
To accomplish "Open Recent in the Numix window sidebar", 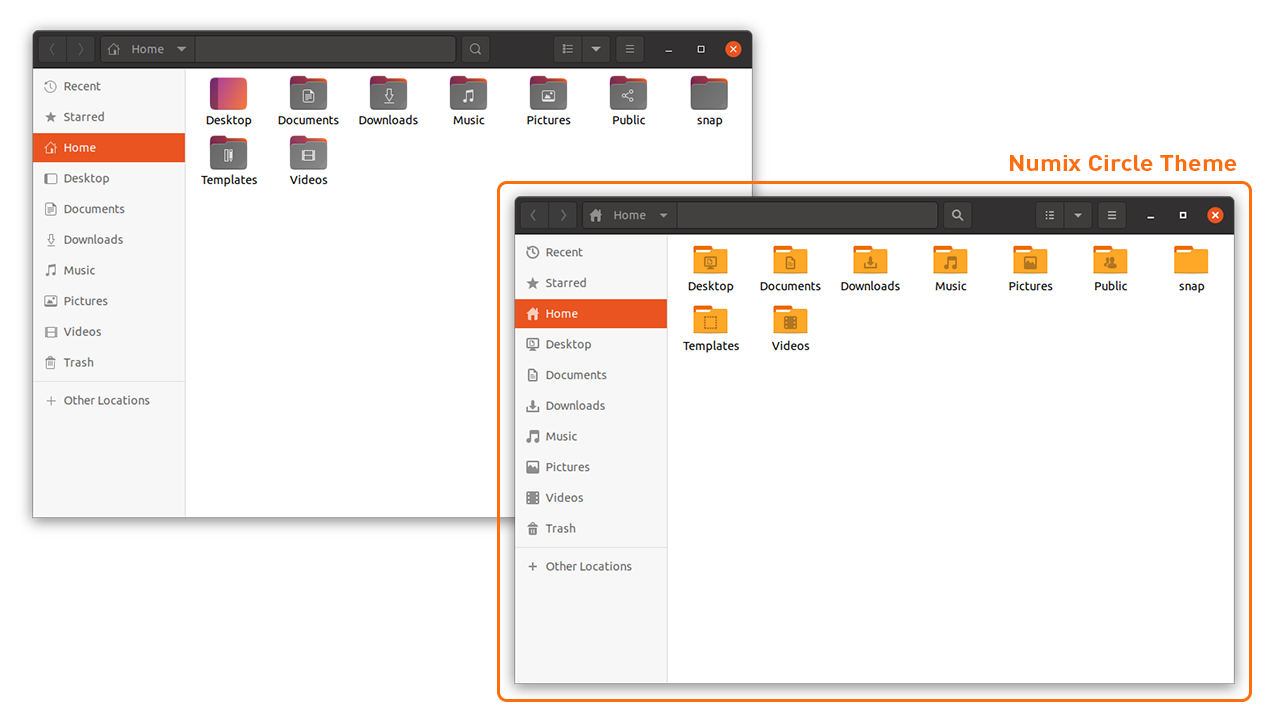I will 591,252.
